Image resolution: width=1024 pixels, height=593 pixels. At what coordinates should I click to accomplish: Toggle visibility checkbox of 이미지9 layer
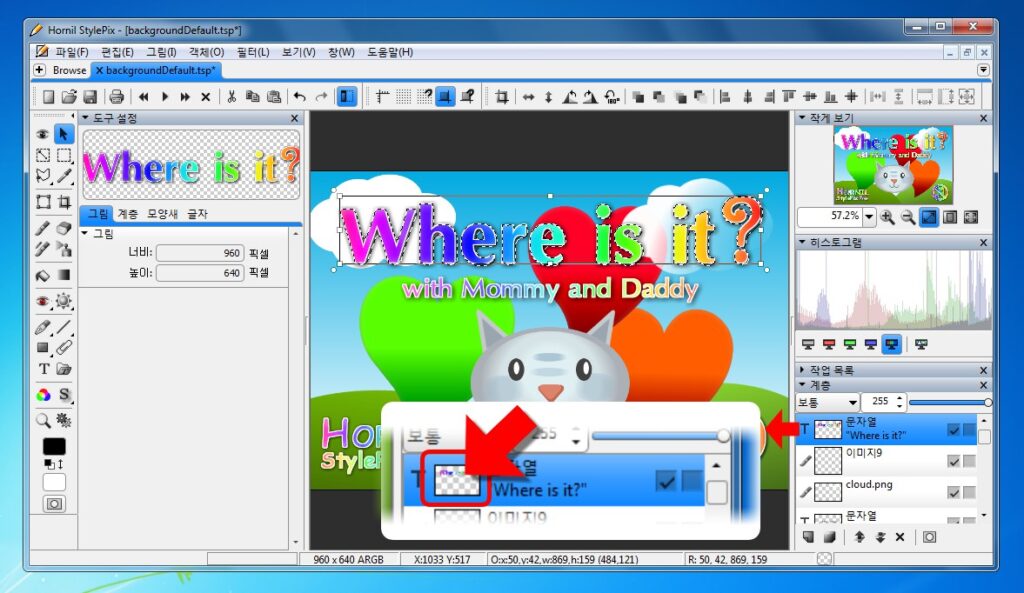(x=953, y=461)
